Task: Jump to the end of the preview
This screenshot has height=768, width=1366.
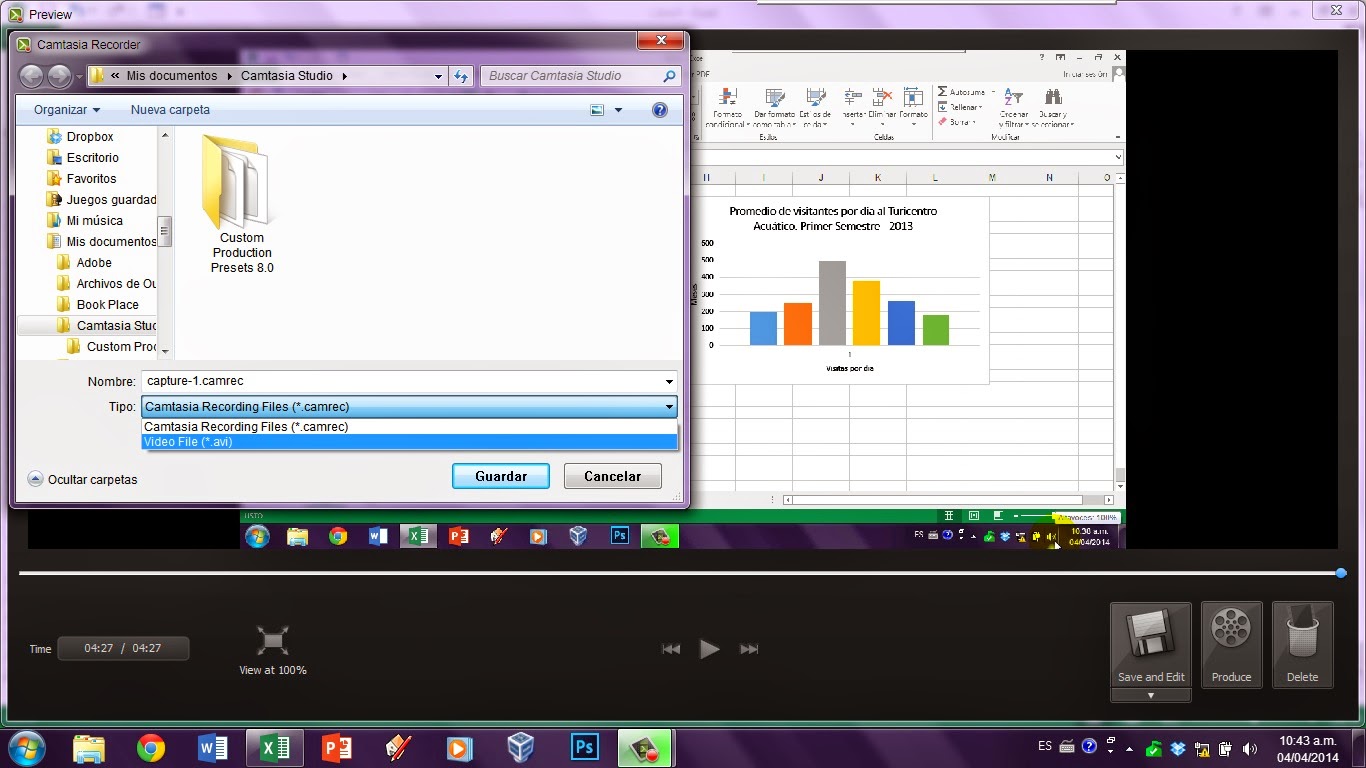Action: [749, 649]
